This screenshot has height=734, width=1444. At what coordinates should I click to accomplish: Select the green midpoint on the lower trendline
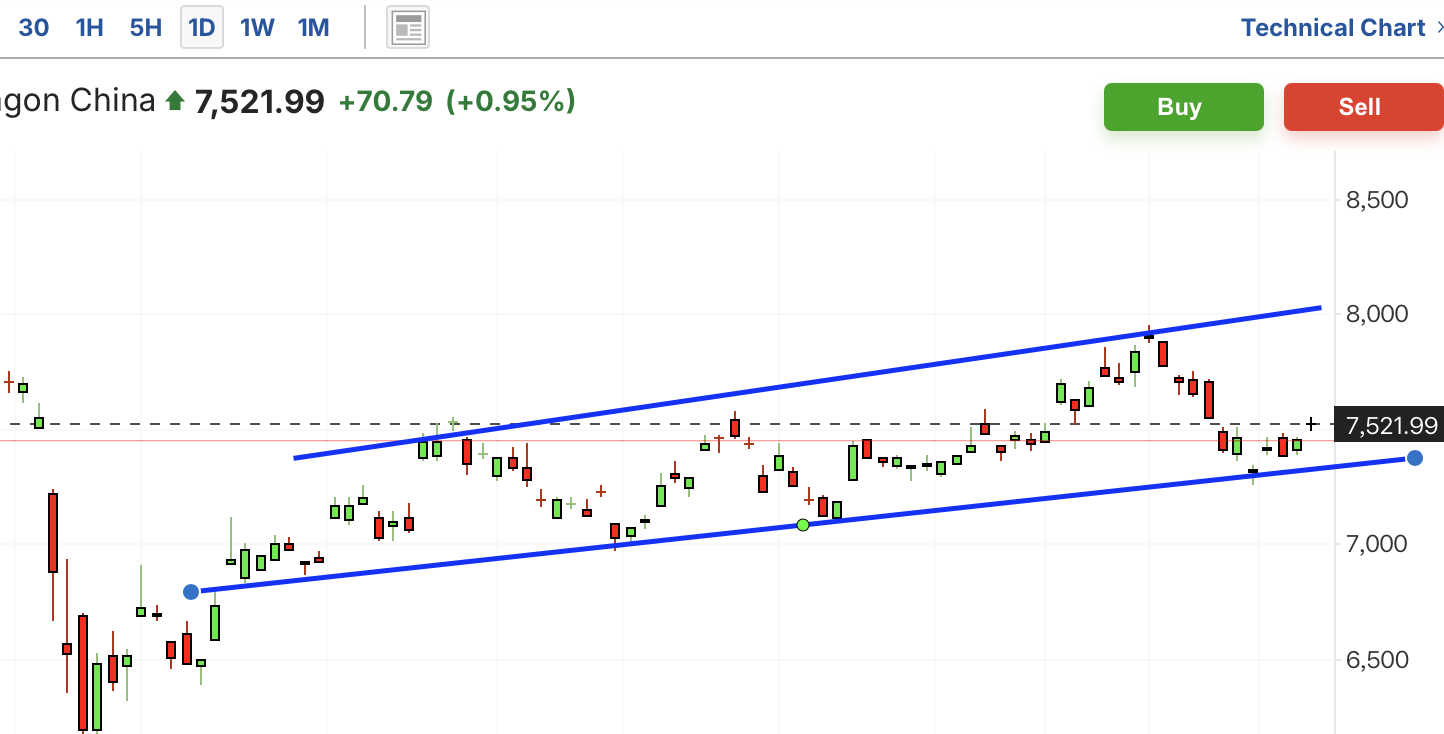tap(802, 524)
